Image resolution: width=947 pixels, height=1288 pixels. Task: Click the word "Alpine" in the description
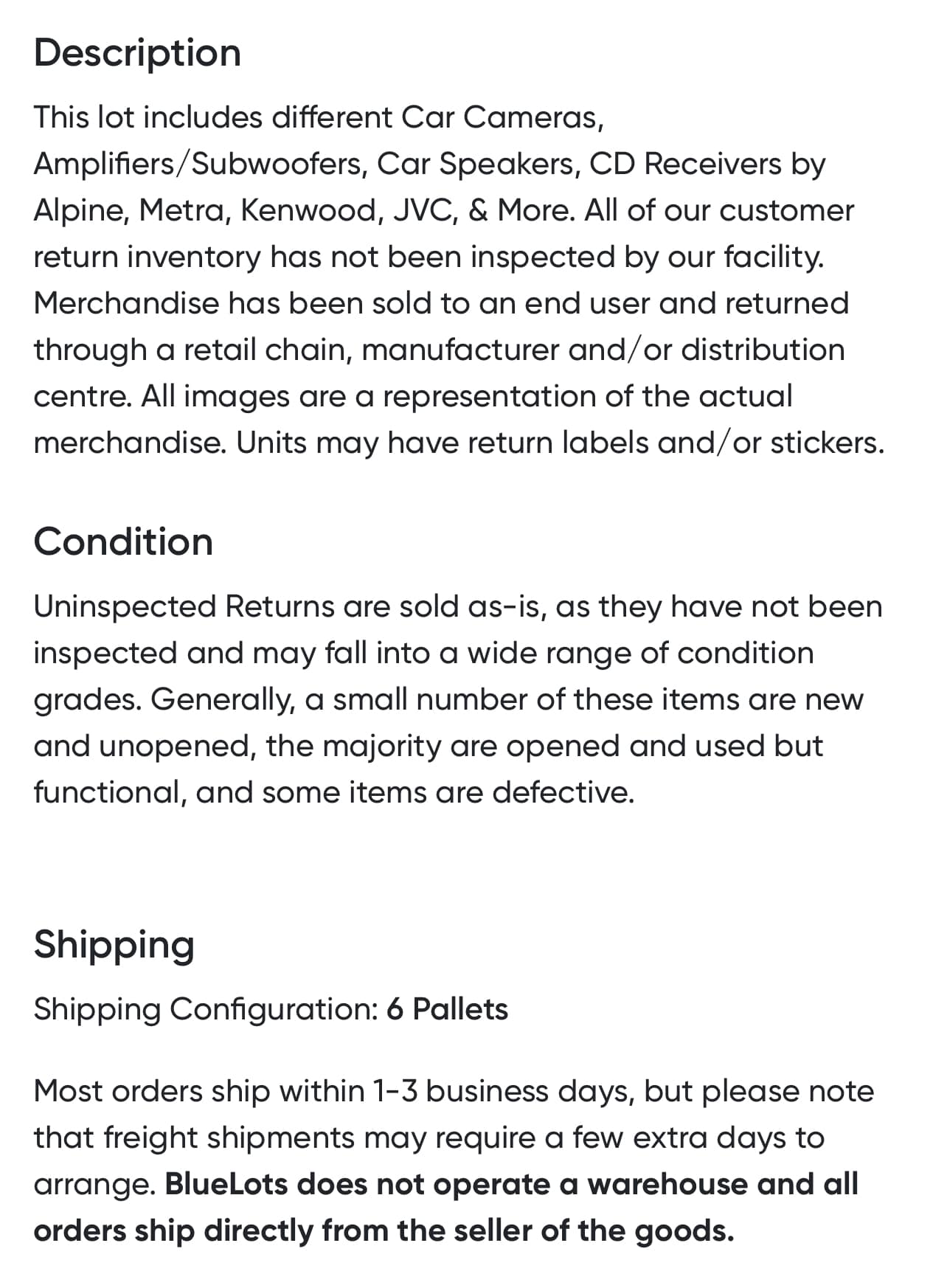point(80,211)
